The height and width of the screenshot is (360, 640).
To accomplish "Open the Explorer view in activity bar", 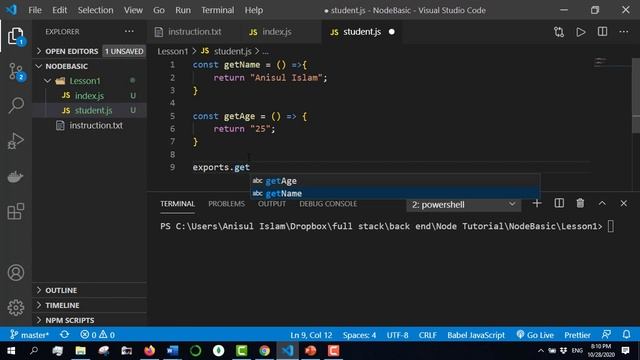I will 16,37.
